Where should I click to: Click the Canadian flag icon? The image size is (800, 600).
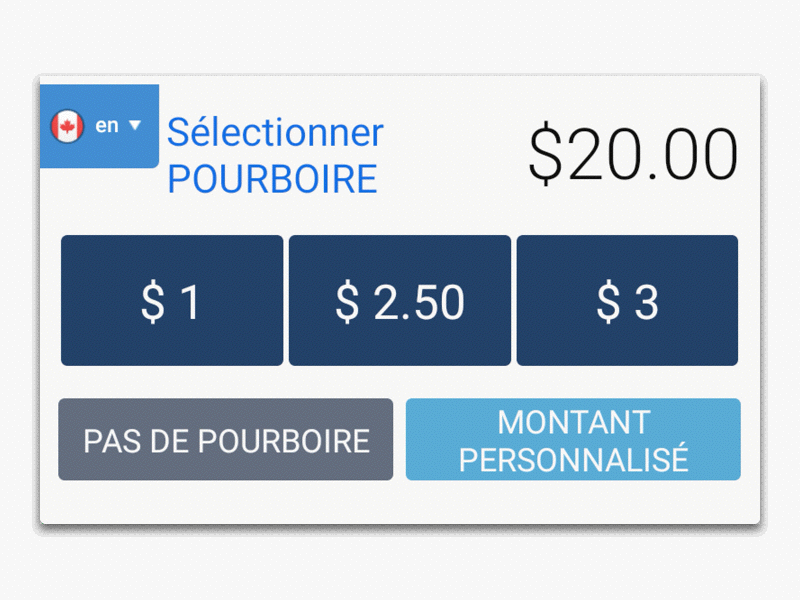point(67,126)
